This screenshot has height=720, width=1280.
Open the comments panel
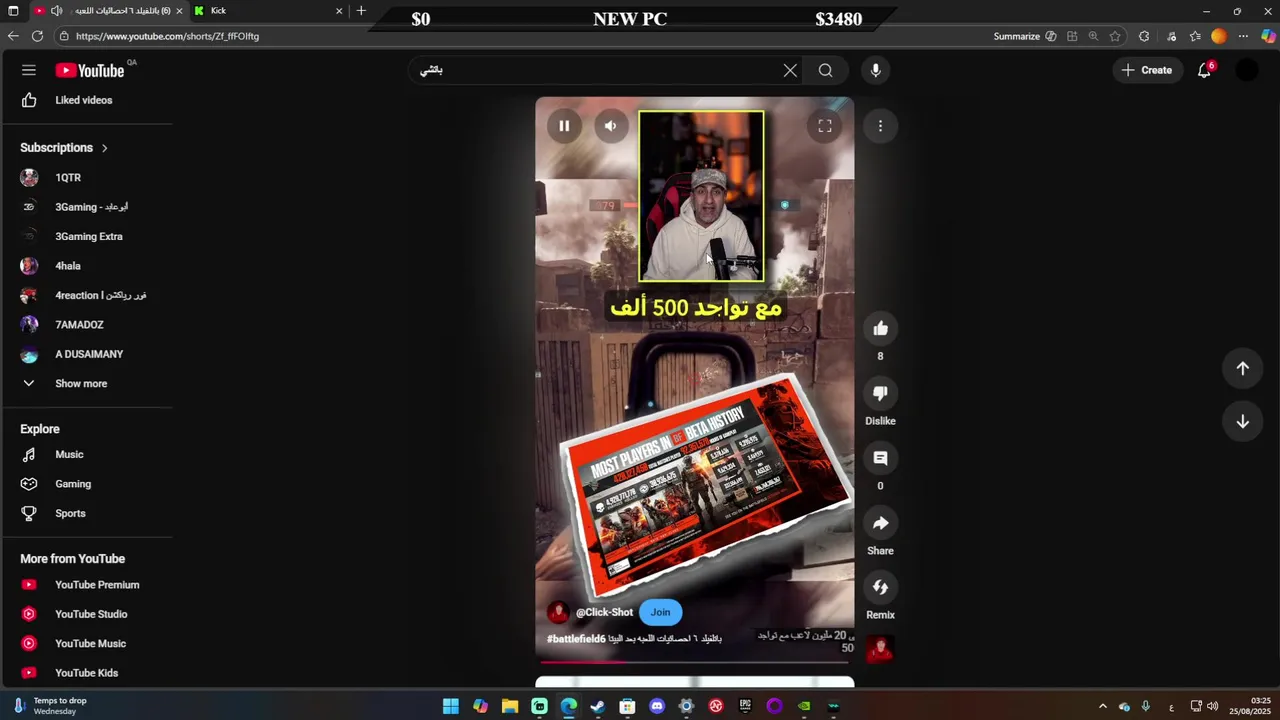tap(880, 458)
